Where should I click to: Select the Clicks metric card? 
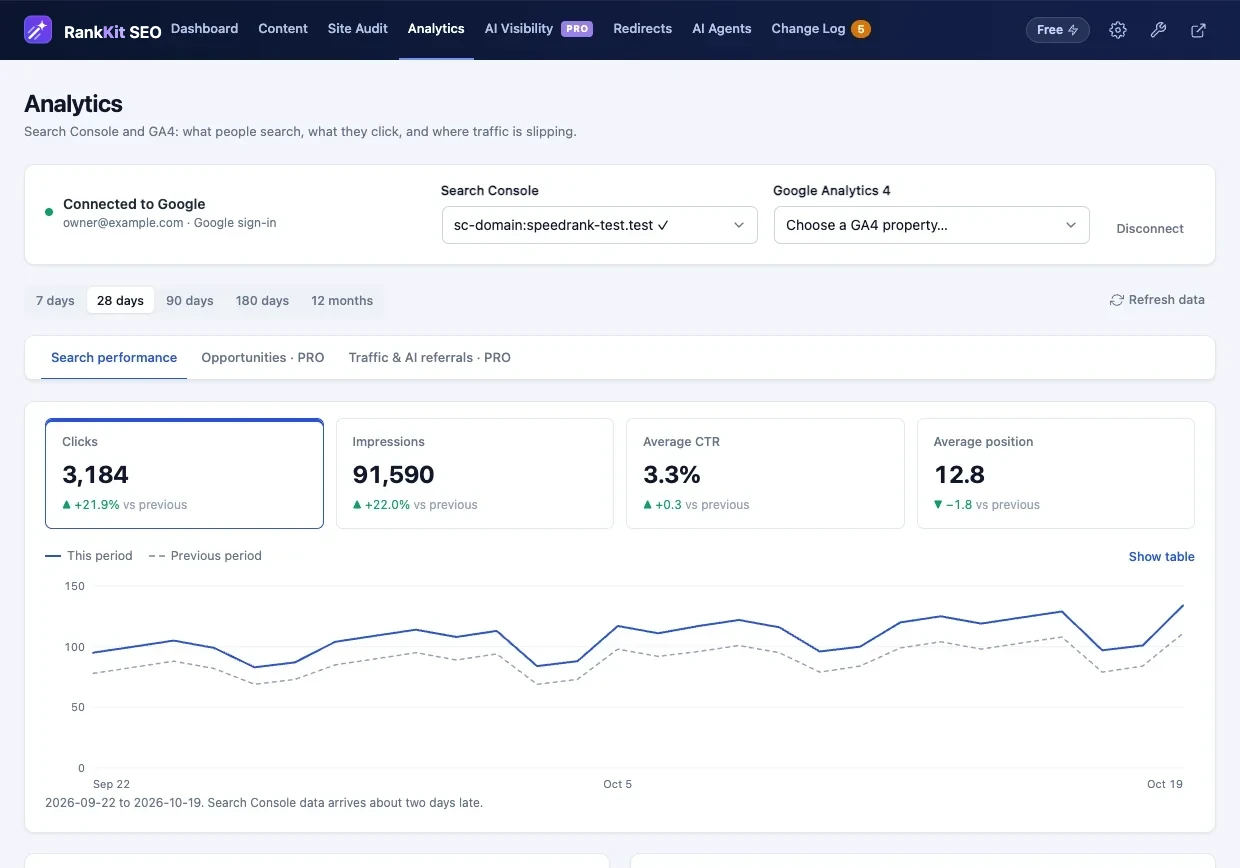(184, 474)
